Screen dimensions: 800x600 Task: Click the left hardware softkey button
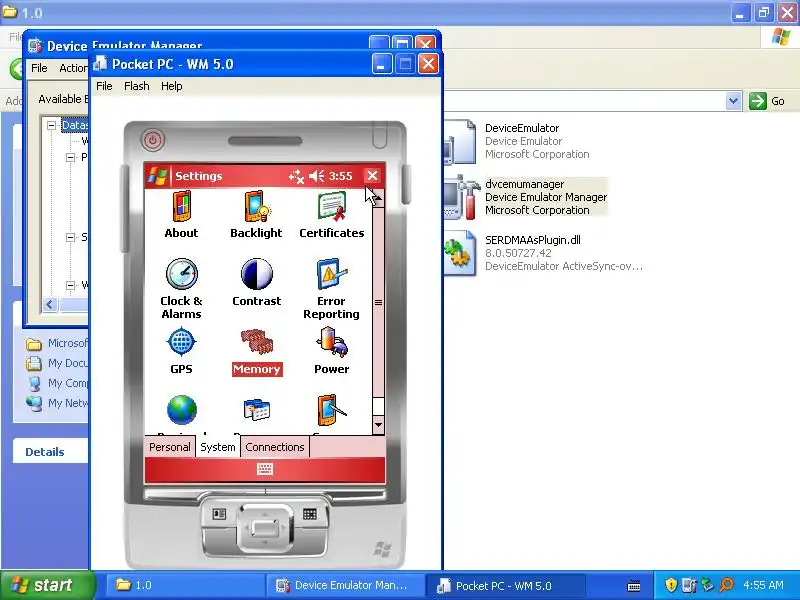coord(219,514)
